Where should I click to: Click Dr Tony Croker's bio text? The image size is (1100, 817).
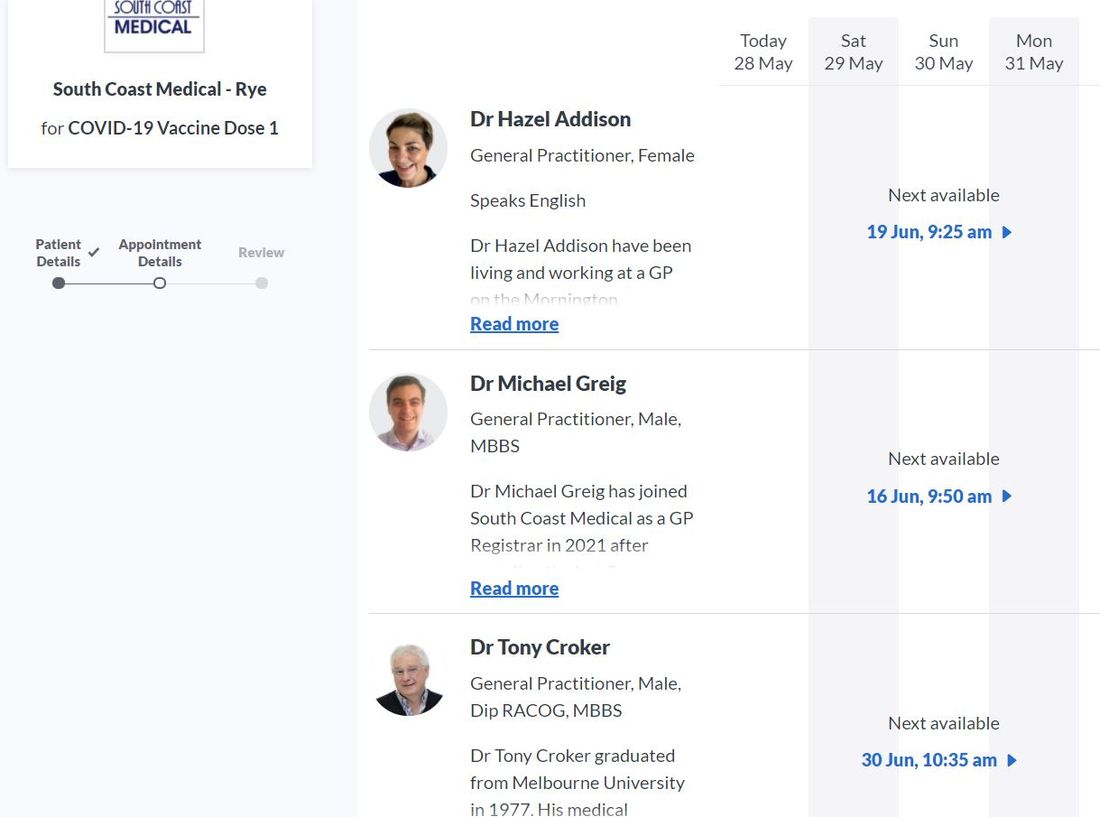[577, 782]
